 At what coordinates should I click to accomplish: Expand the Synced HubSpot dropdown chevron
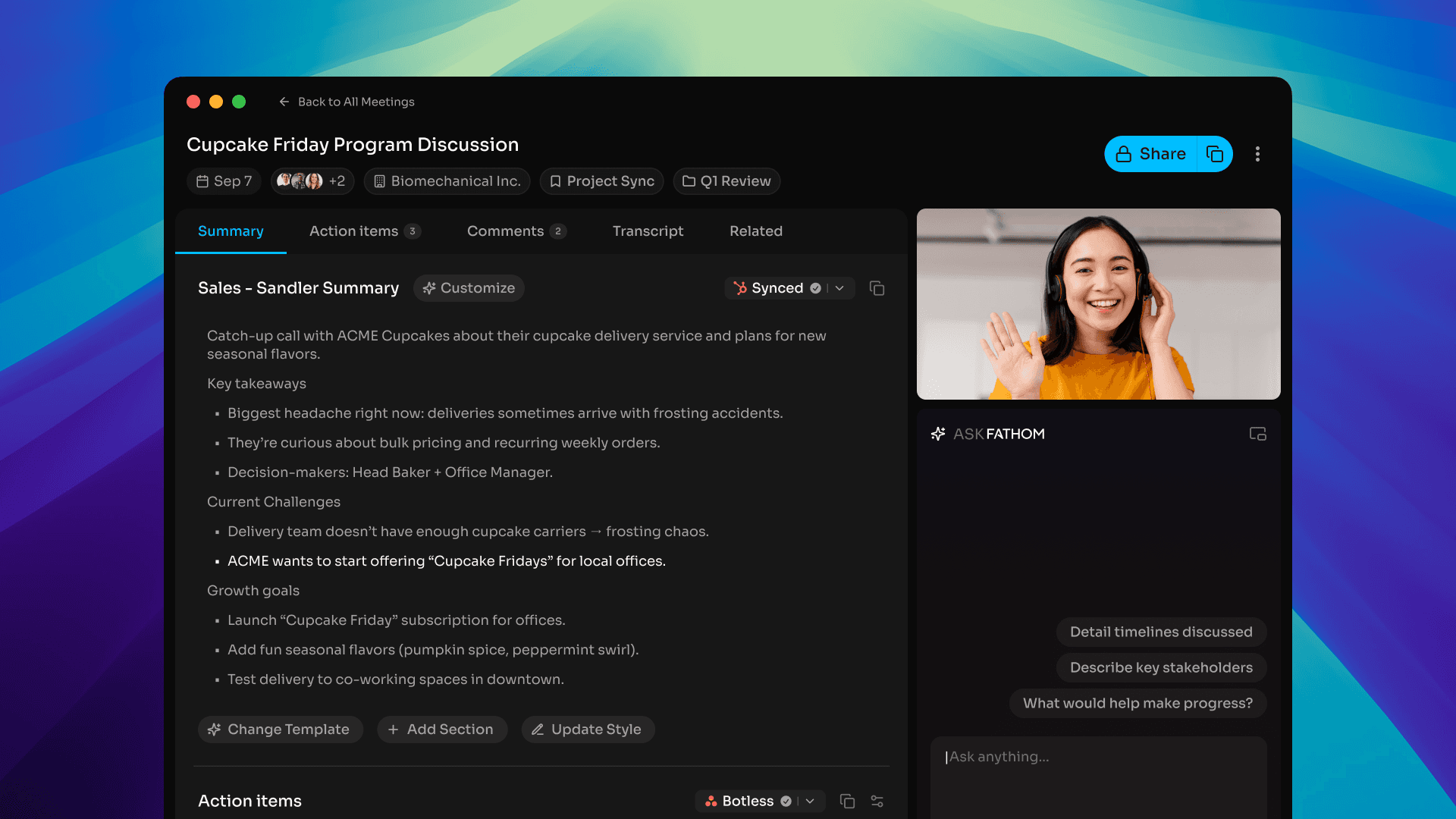(x=839, y=288)
